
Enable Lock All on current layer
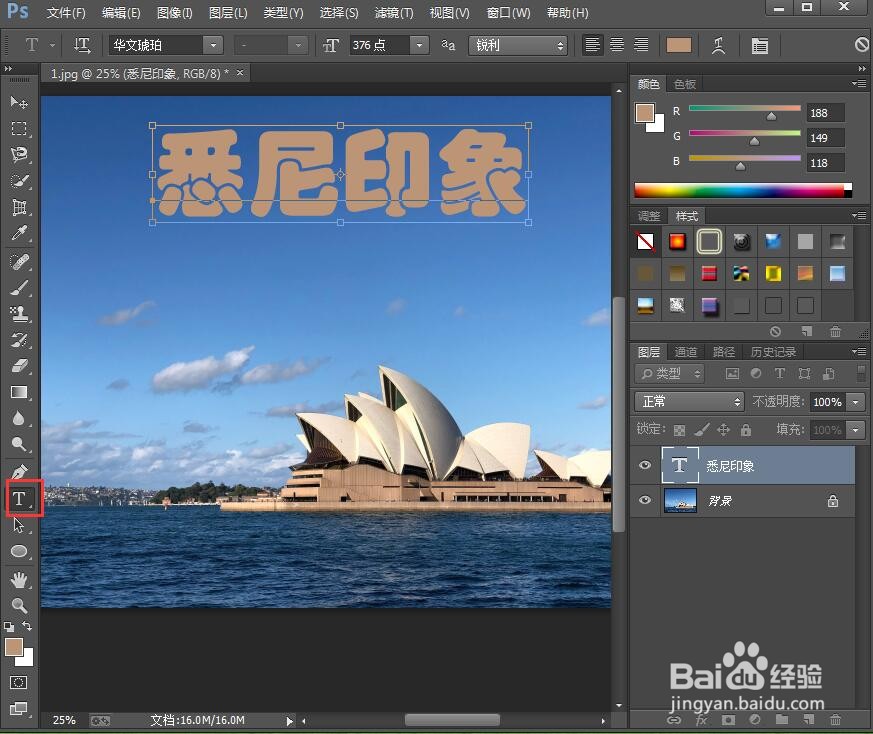(x=747, y=430)
